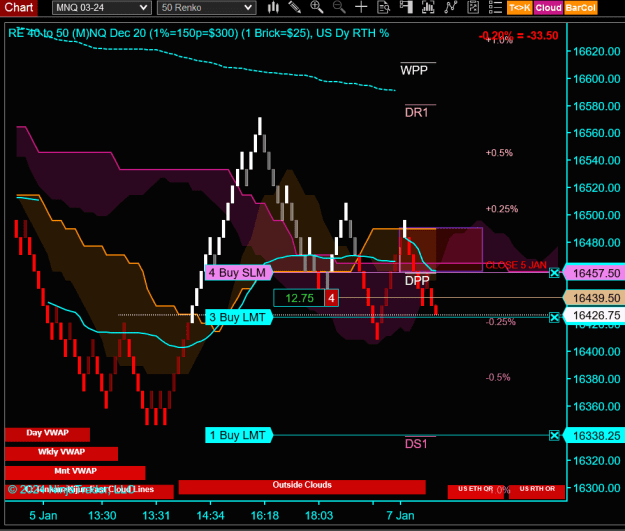The width and height of the screenshot is (625, 531).
Task: Click the 16439.50 price axis tag
Action: pos(594,298)
